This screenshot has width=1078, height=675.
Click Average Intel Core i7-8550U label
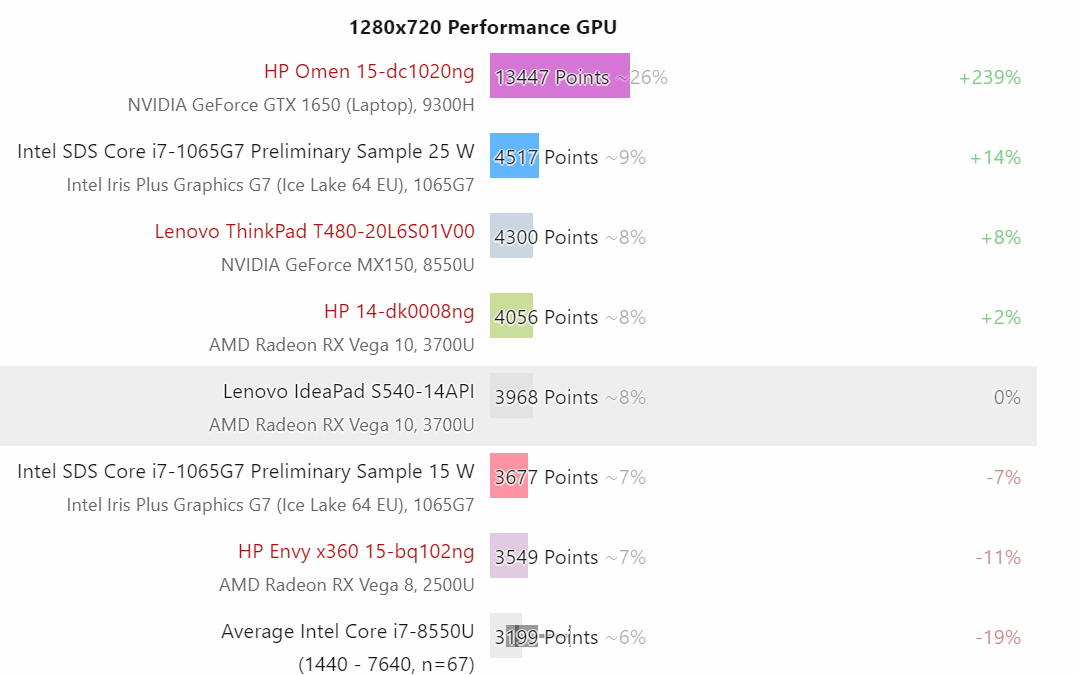click(x=348, y=632)
